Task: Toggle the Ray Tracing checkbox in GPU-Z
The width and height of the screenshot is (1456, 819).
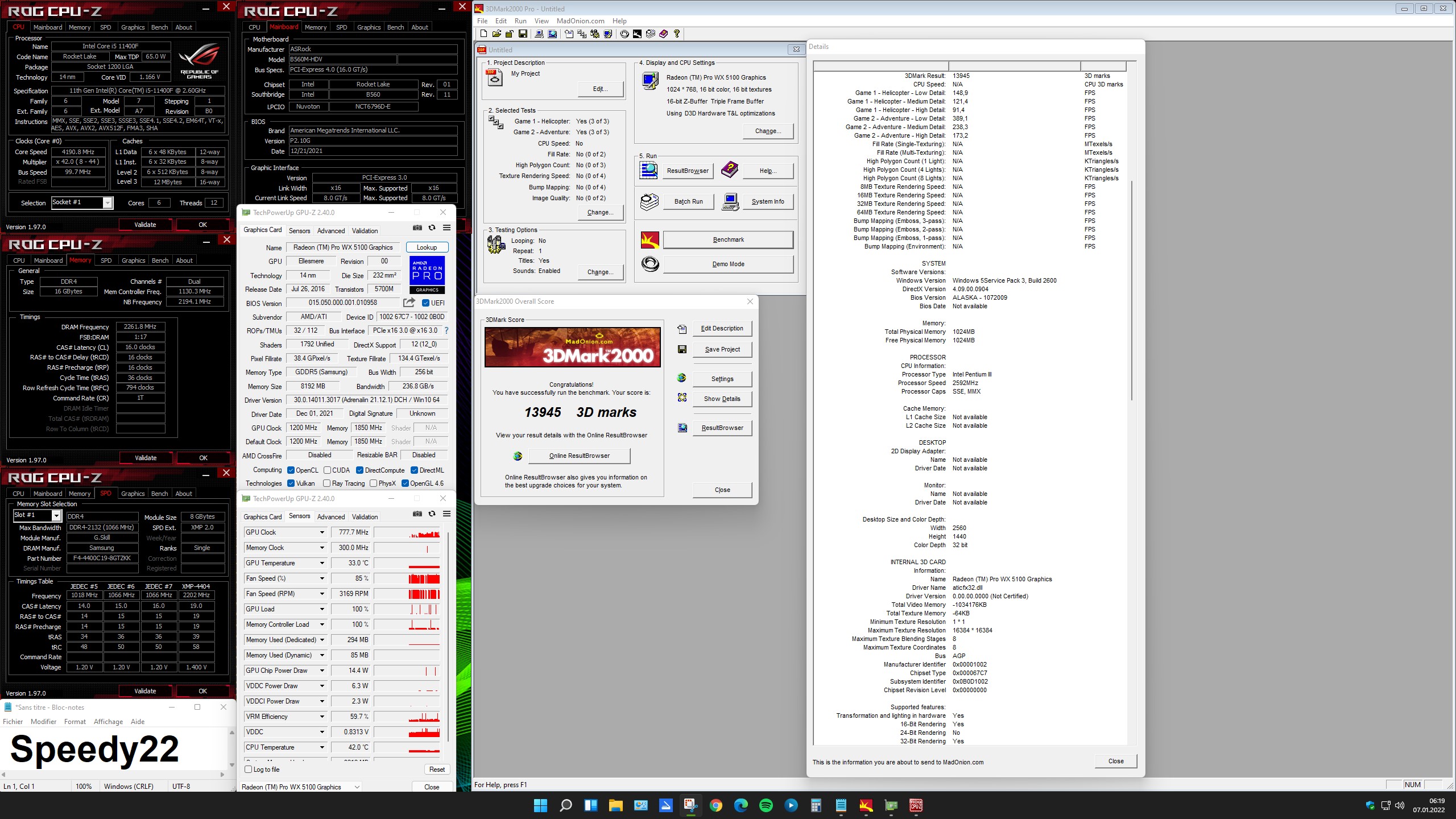Action: pos(326,483)
